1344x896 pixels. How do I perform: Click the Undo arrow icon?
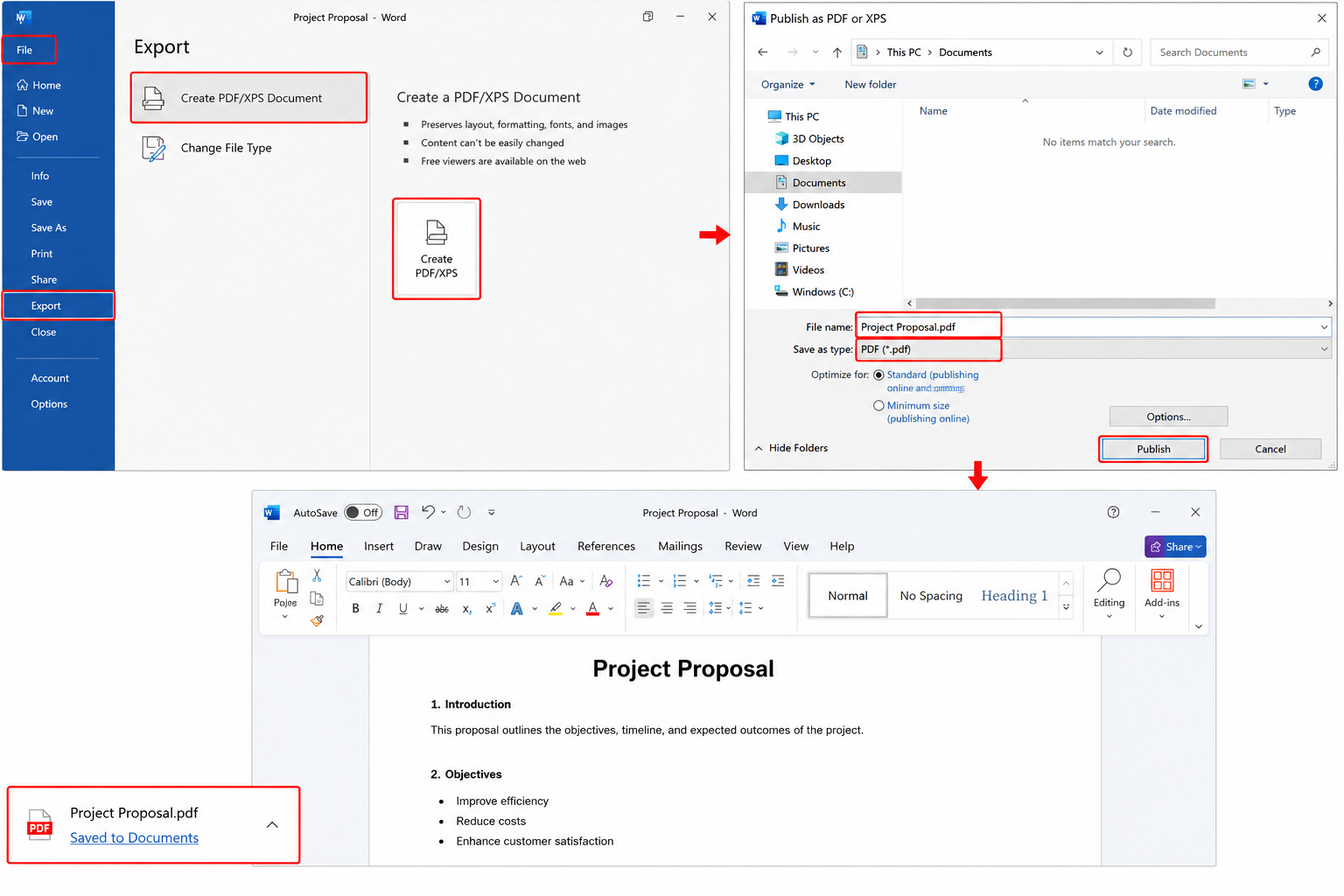(428, 512)
